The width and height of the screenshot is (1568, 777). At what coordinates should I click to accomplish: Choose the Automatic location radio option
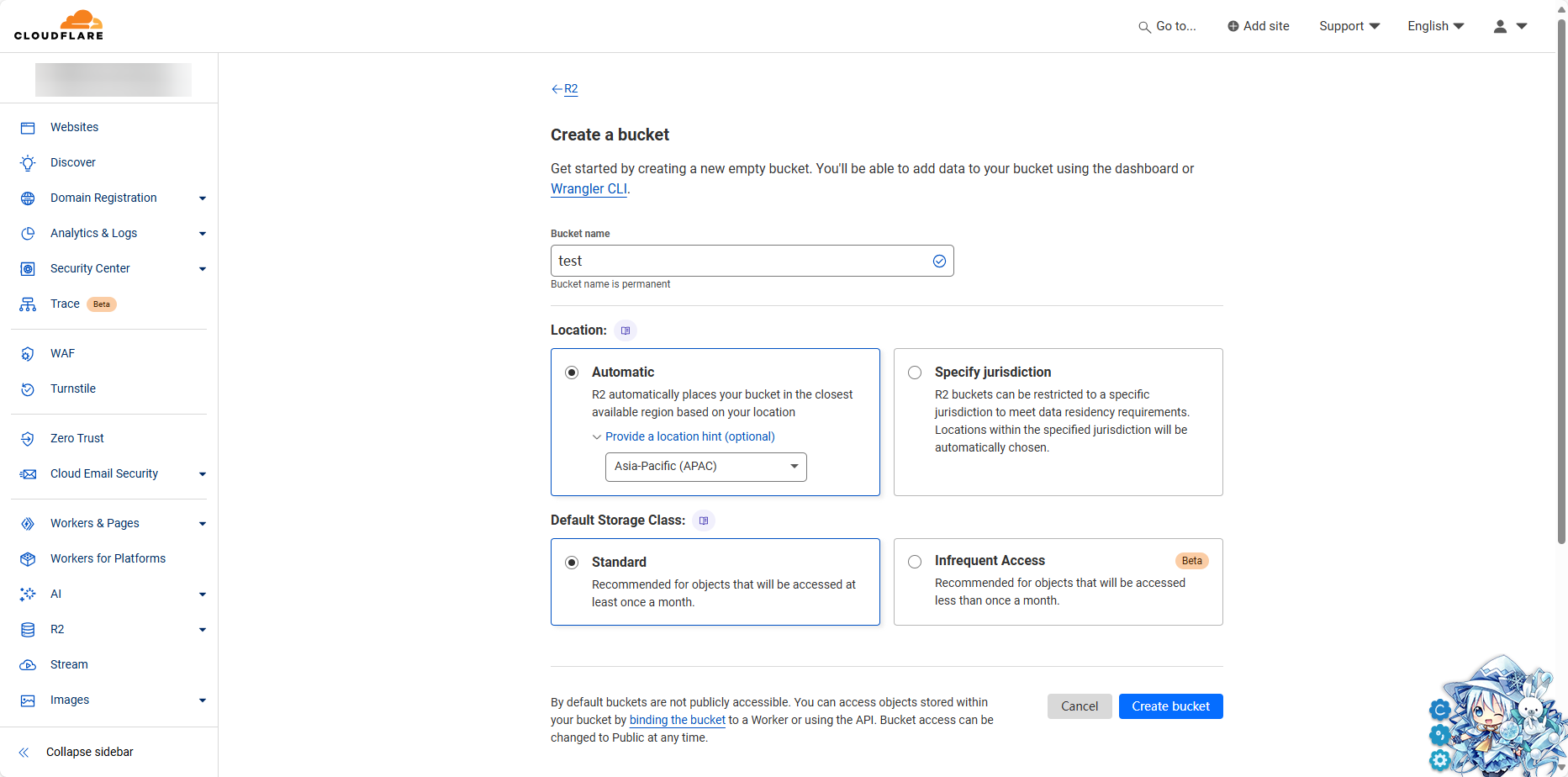click(x=572, y=373)
